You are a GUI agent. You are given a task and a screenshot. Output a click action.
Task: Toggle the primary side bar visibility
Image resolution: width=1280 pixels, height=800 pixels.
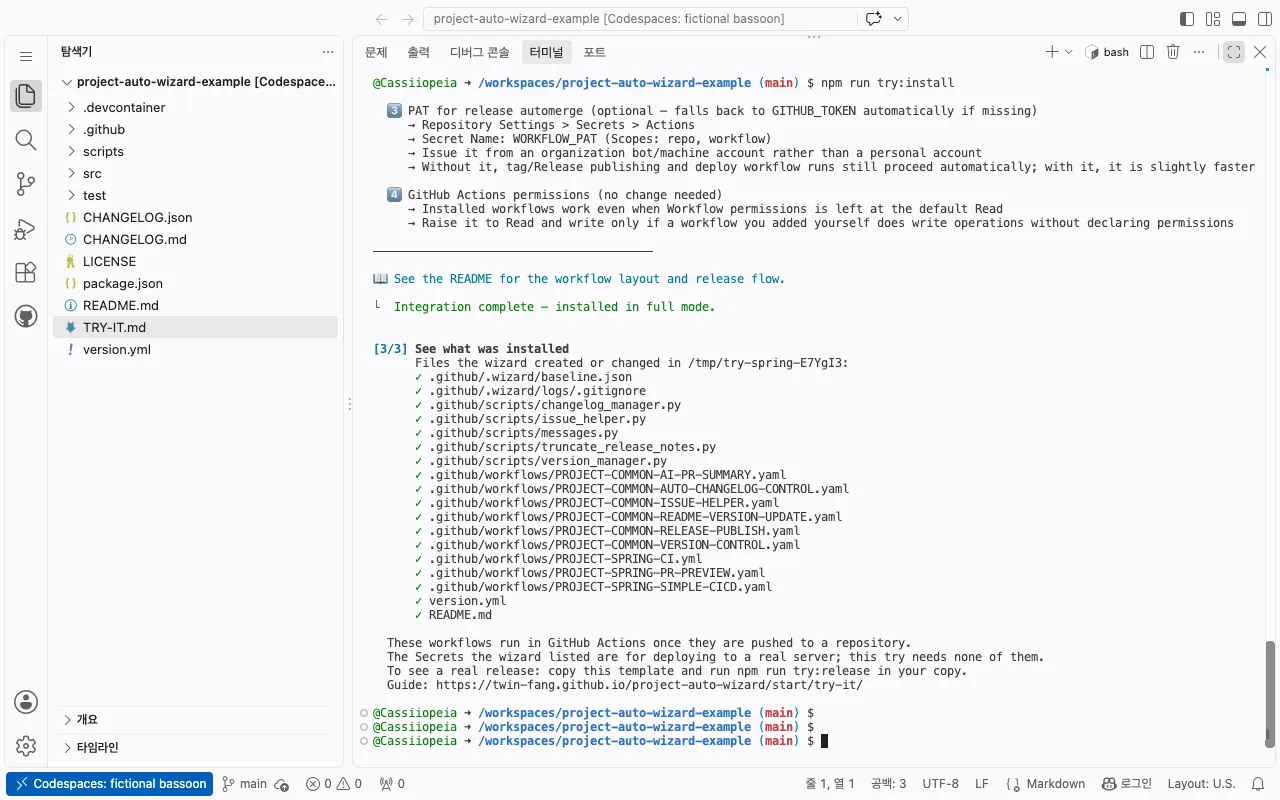pos(1187,19)
